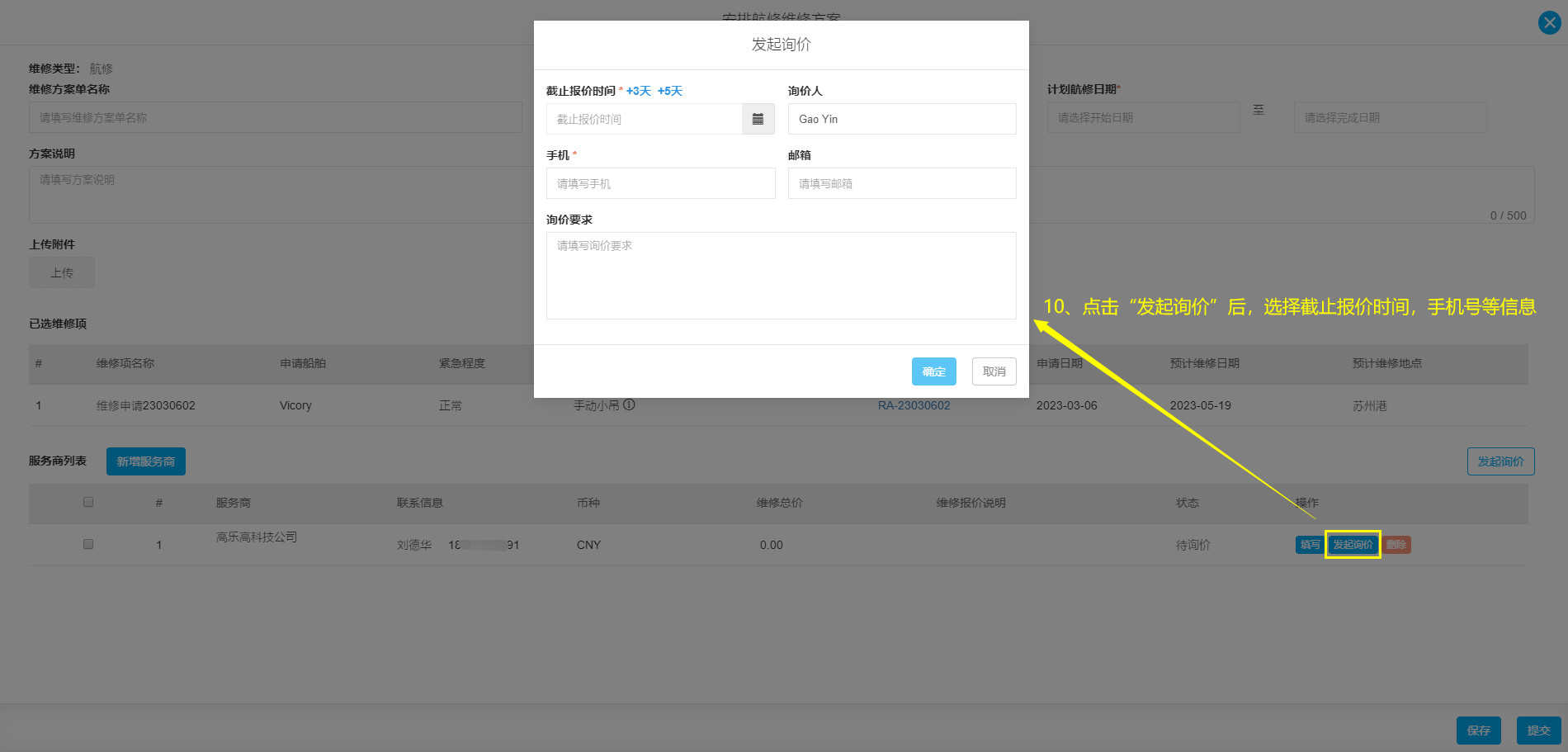1568x752 pixels.
Task: Open the planned completion date field 请选择完成日期
Action: [x=1390, y=117]
